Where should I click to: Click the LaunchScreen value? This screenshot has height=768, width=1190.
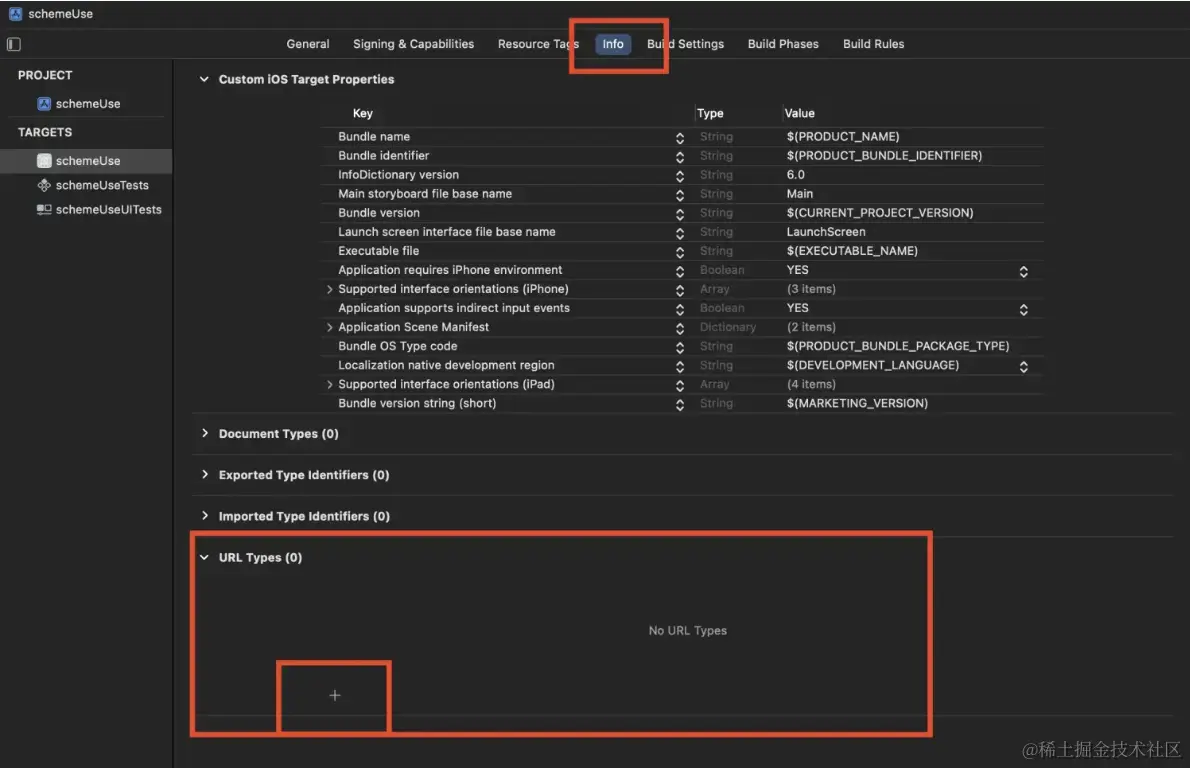[826, 231]
